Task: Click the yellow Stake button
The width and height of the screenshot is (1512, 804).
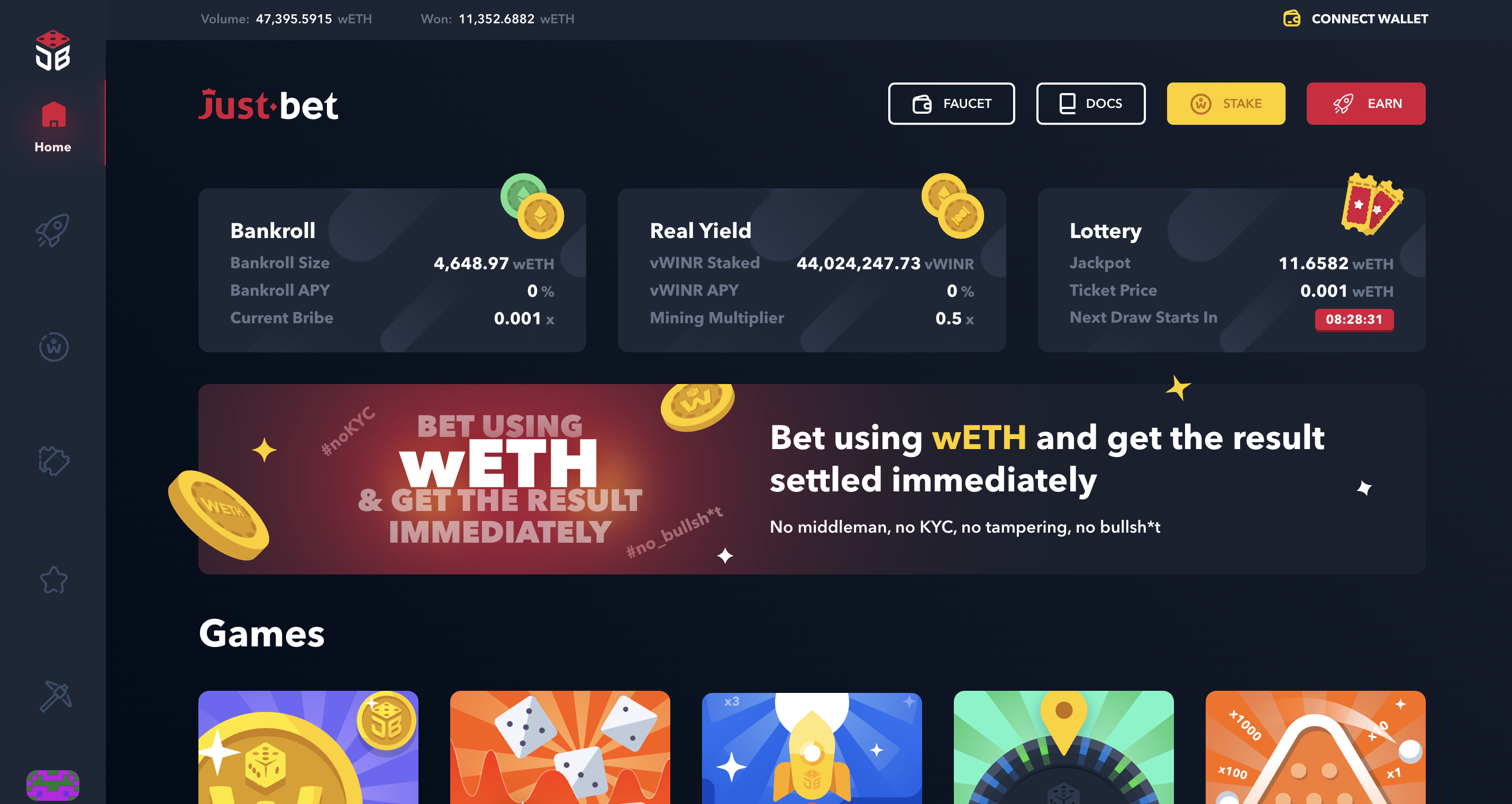Action: point(1226,103)
